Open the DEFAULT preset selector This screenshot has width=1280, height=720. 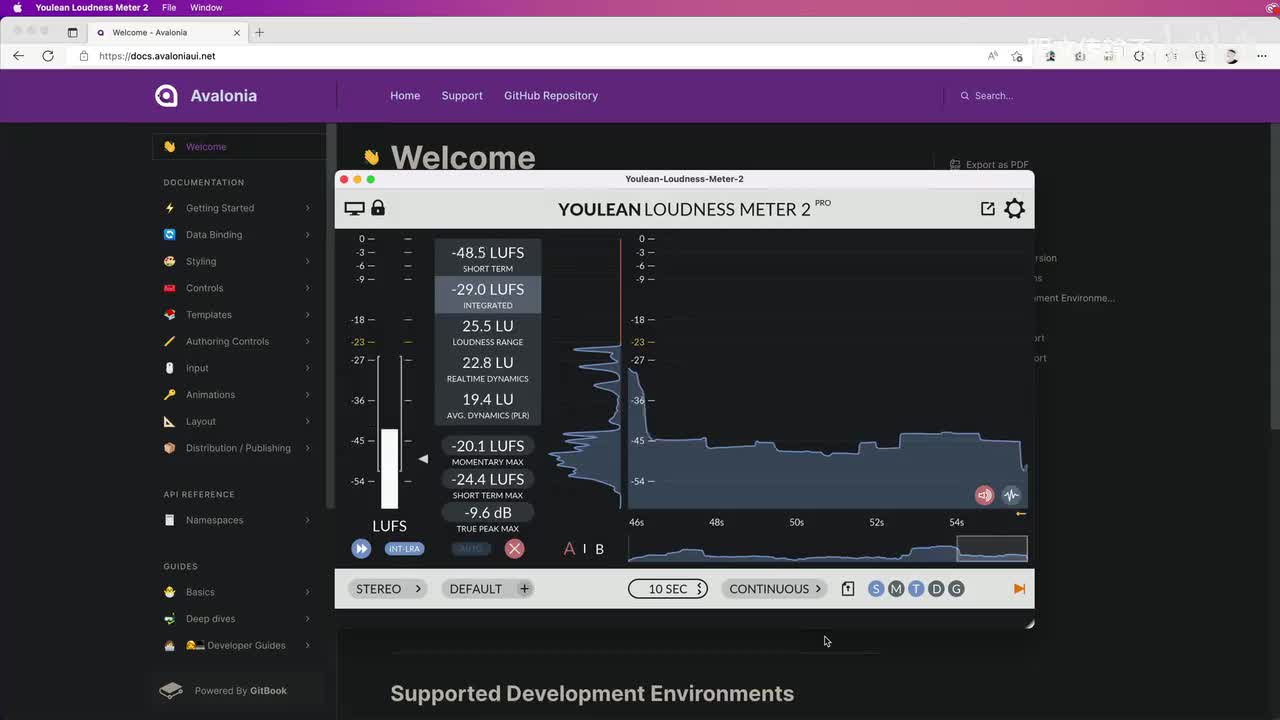coord(476,589)
